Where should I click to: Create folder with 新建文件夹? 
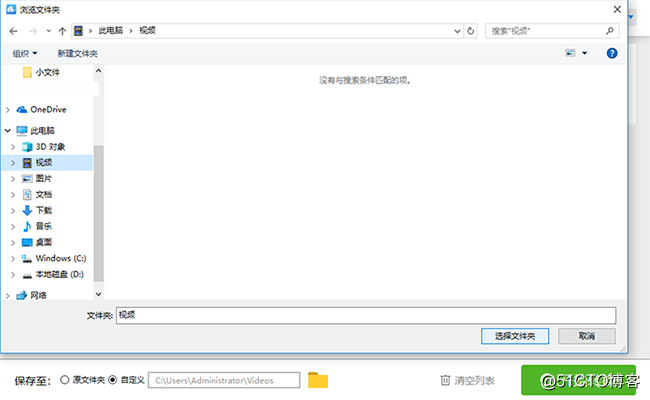[78, 53]
